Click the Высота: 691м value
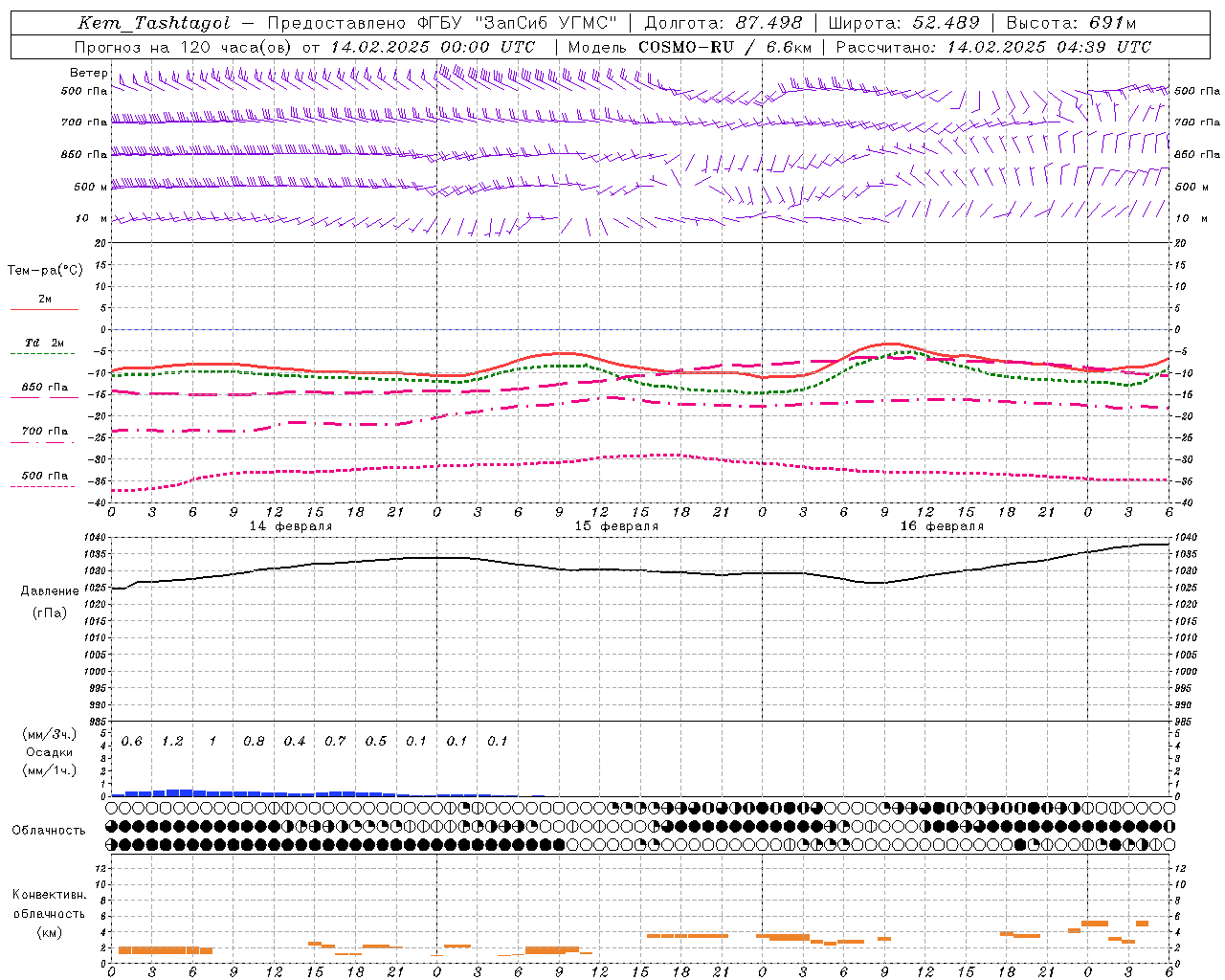Image resolution: width=1225 pixels, height=980 pixels. pos(1072,23)
